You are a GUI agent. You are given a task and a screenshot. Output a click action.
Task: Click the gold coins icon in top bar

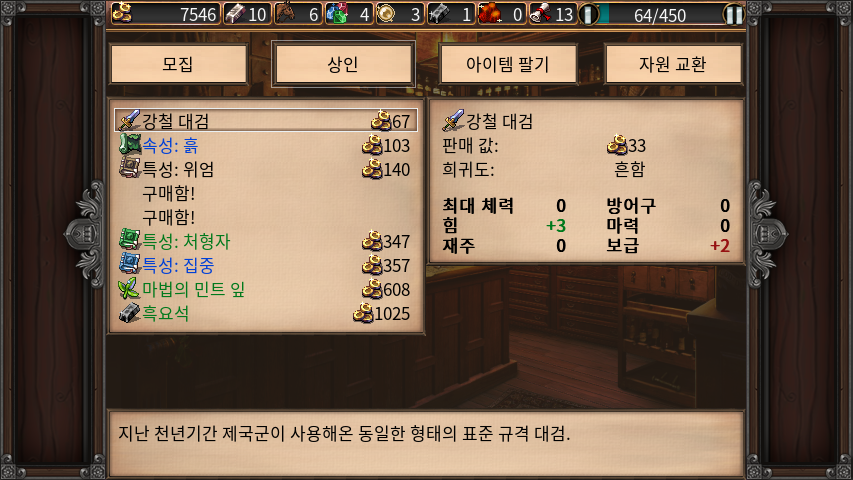(x=122, y=13)
